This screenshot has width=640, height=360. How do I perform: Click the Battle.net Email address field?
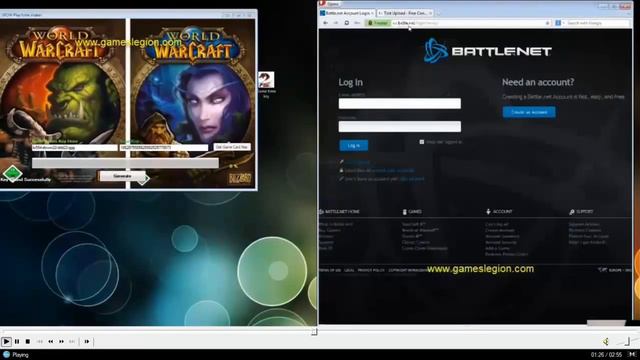click(x=400, y=103)
